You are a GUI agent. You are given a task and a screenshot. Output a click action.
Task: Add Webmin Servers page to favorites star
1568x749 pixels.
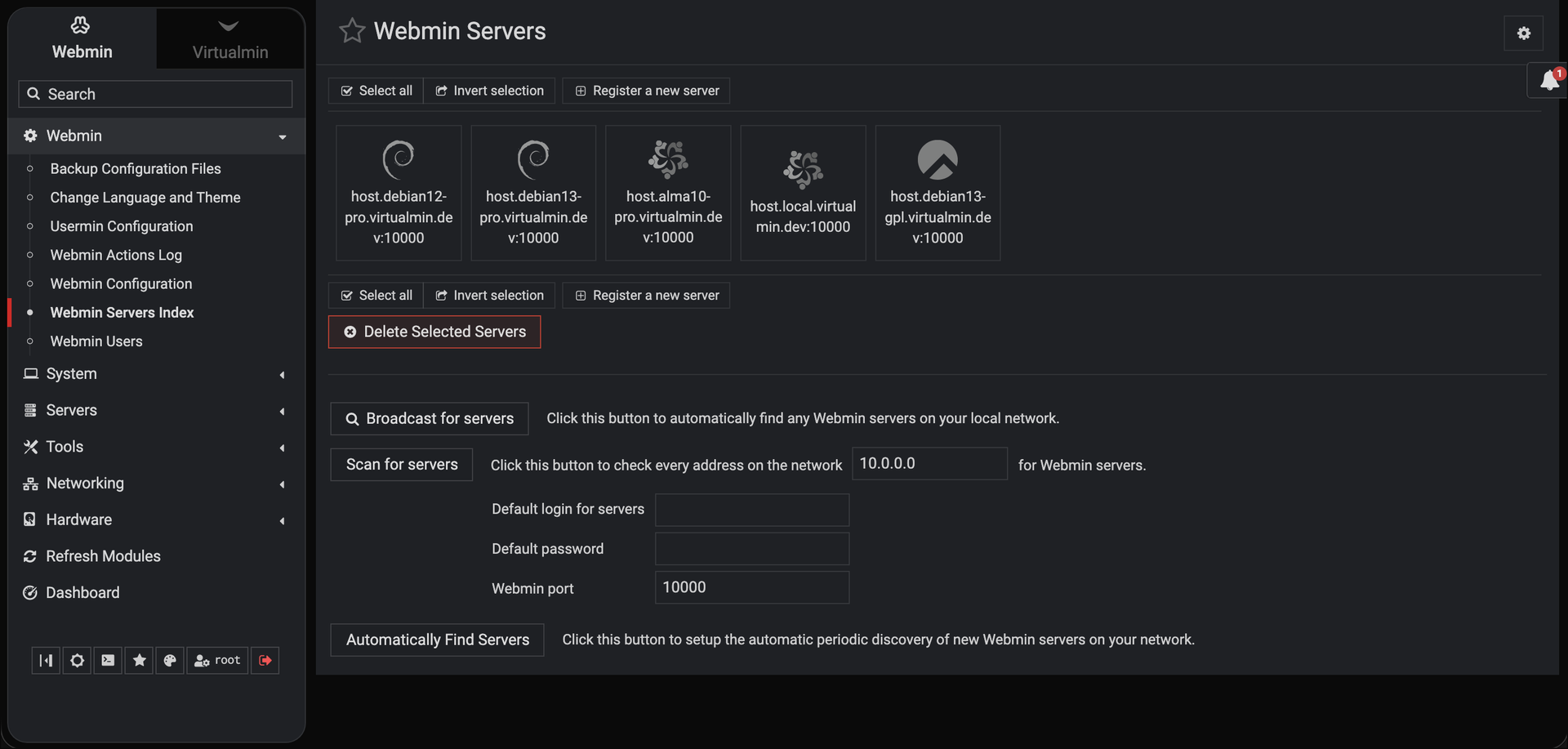[352, 31]
